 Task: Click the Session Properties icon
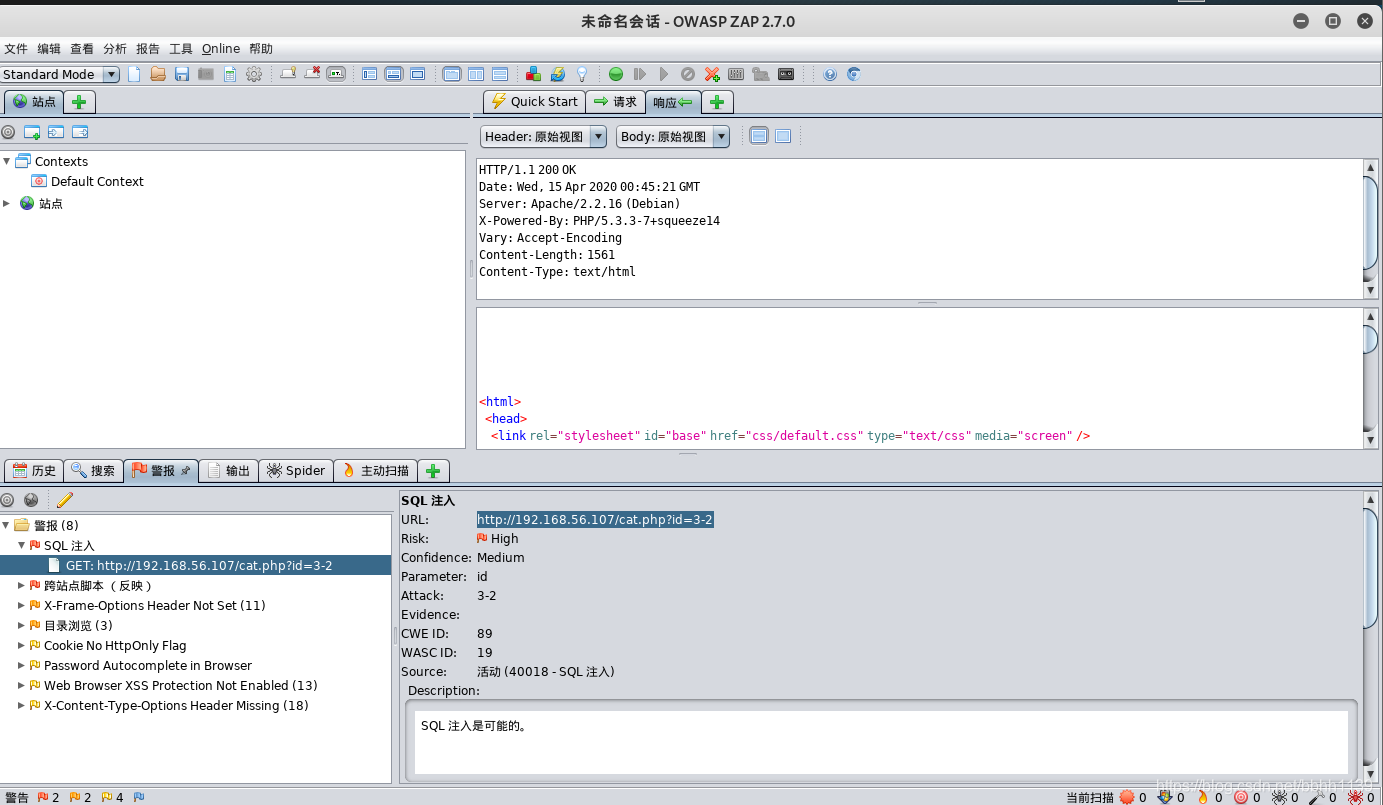click(x=230, y=74)
